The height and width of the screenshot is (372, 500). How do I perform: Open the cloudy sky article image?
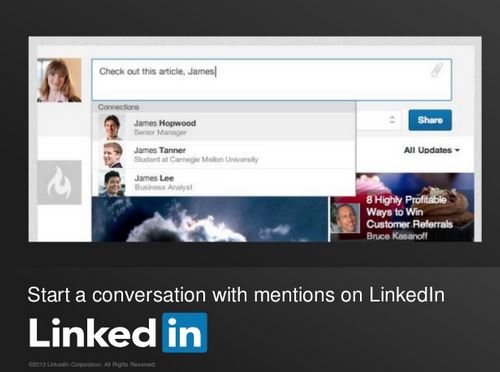click(210, 219)
